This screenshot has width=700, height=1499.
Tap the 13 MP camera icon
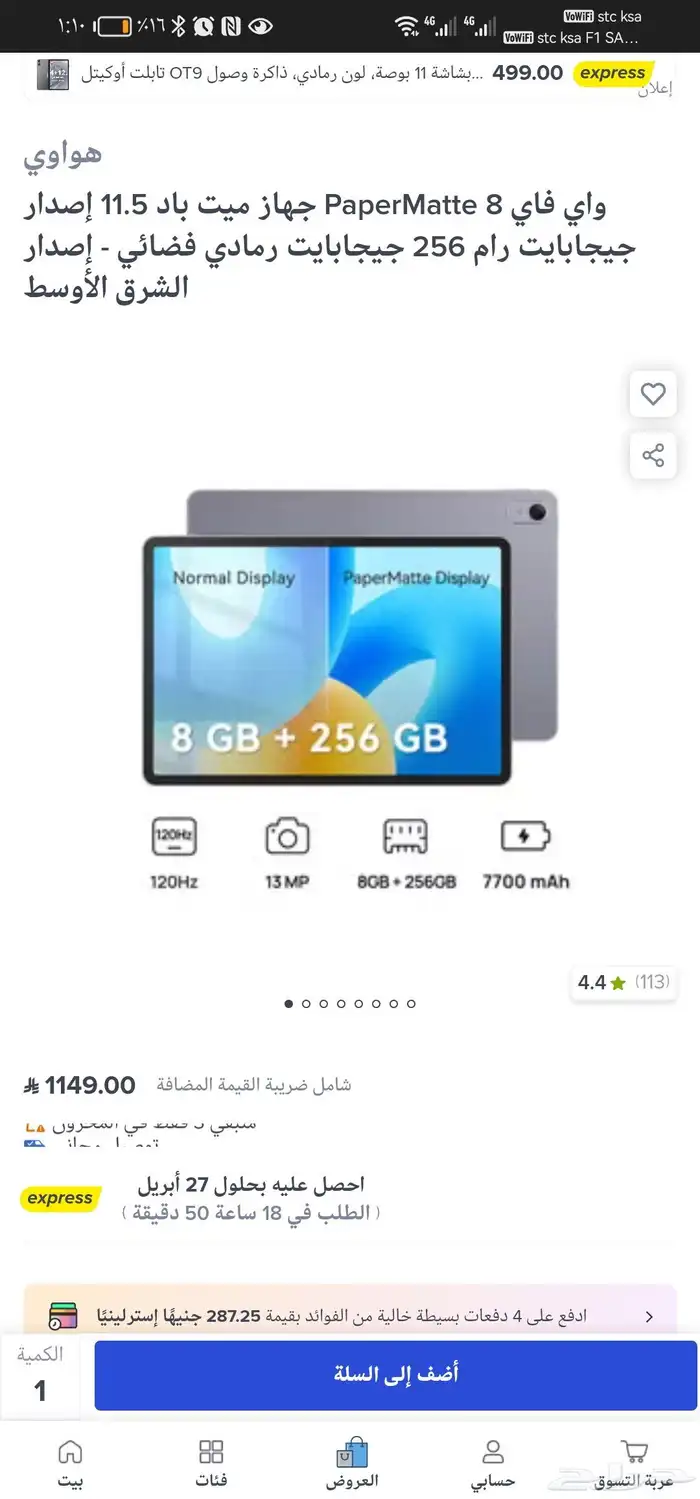287,837
